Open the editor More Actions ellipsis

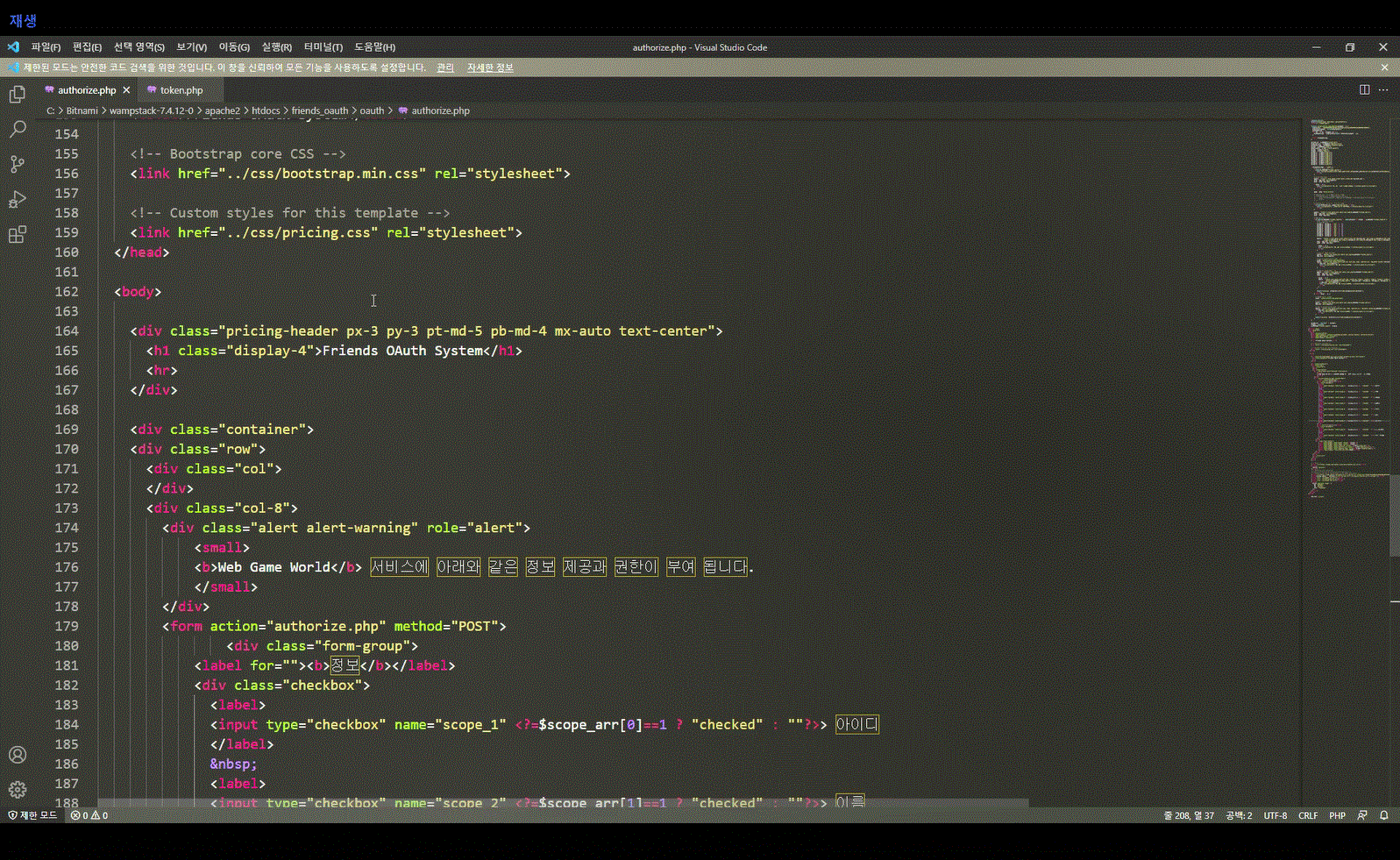1383,89
